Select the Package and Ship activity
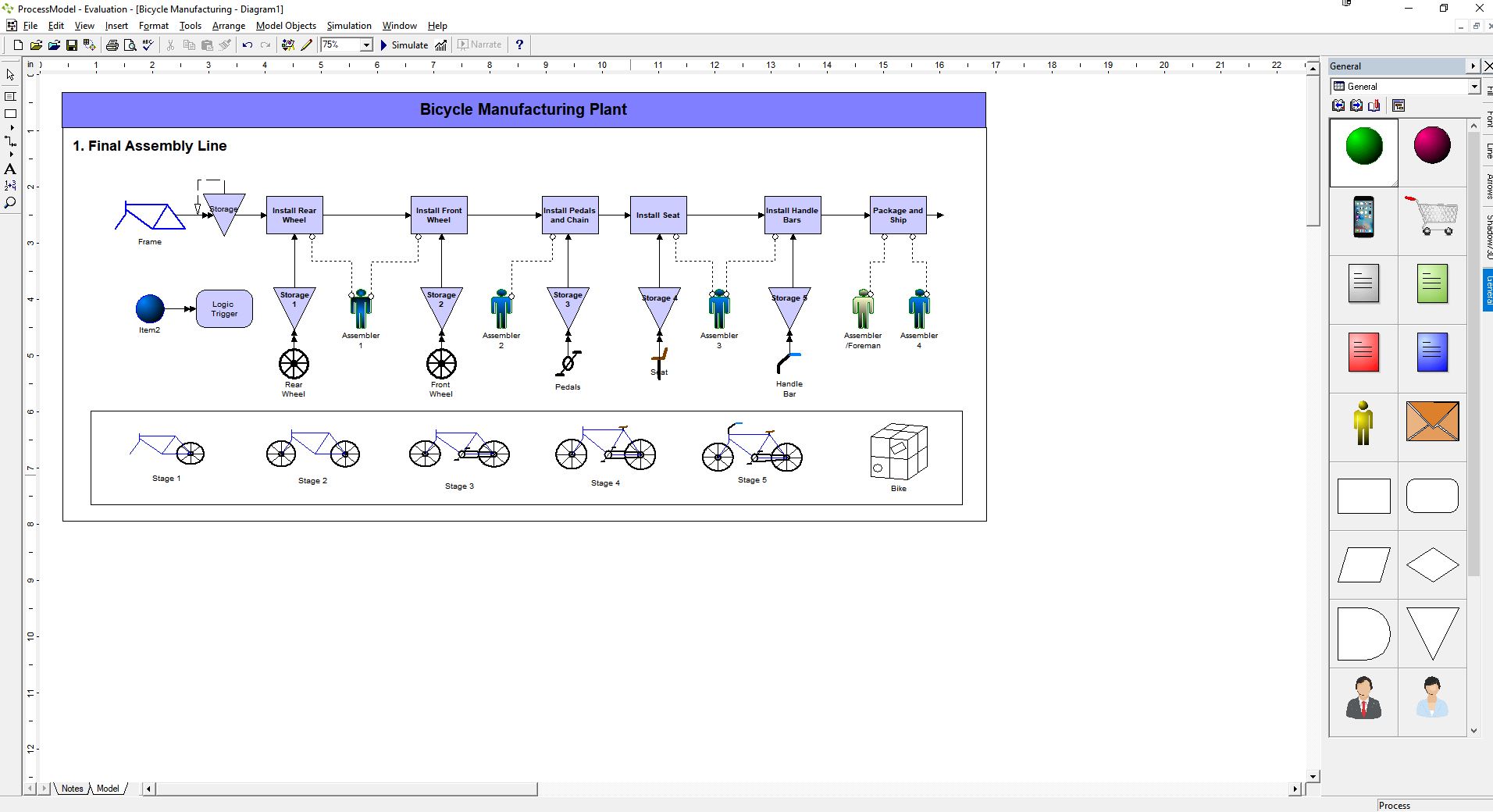1493x812 pixels. click(x=898, y=215)
